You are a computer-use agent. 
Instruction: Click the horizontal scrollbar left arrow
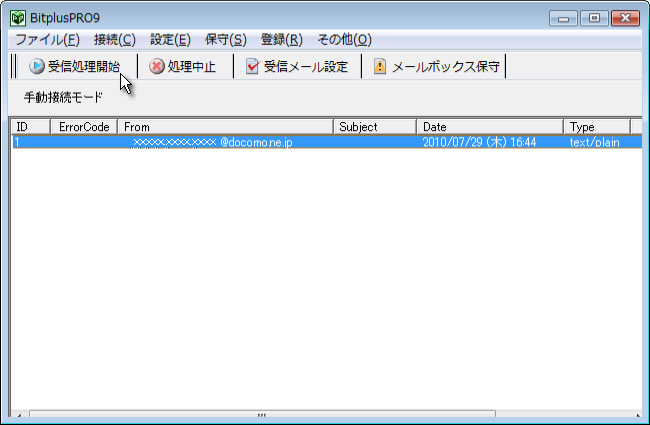point(19,414)
